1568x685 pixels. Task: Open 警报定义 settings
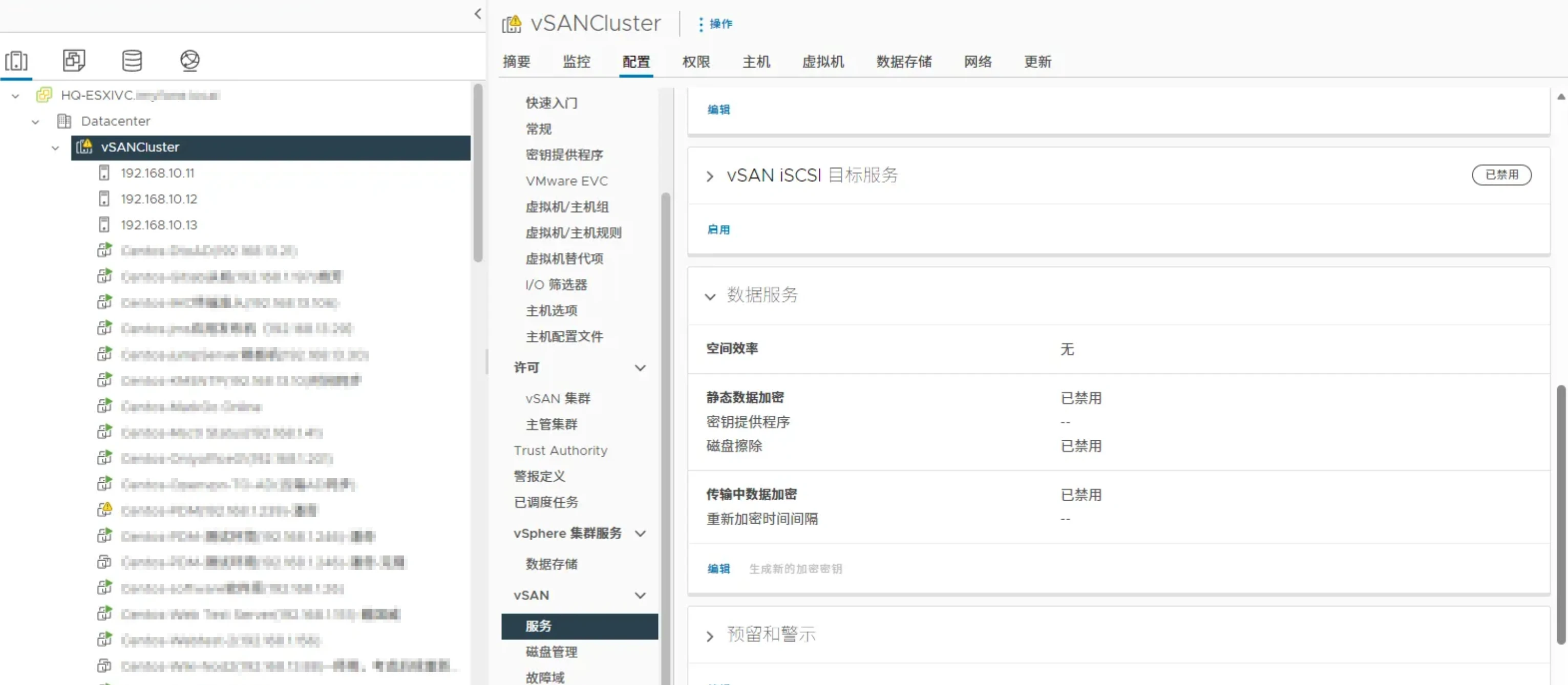[539, 476]
